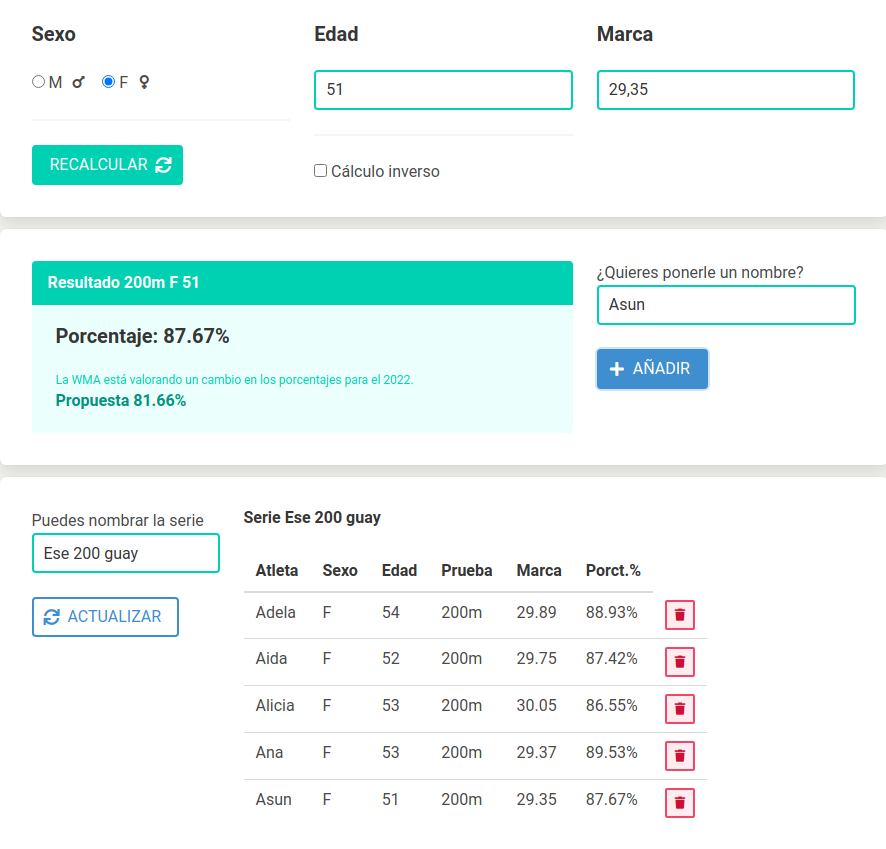
Task: Click the Marca table column header
Action: coord(539,571)
